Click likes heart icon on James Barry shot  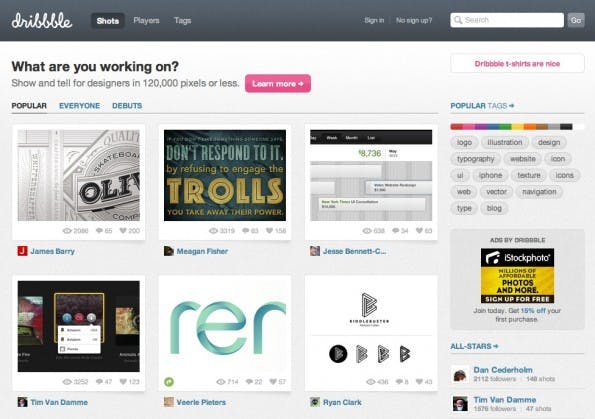[x=123, y=230]
